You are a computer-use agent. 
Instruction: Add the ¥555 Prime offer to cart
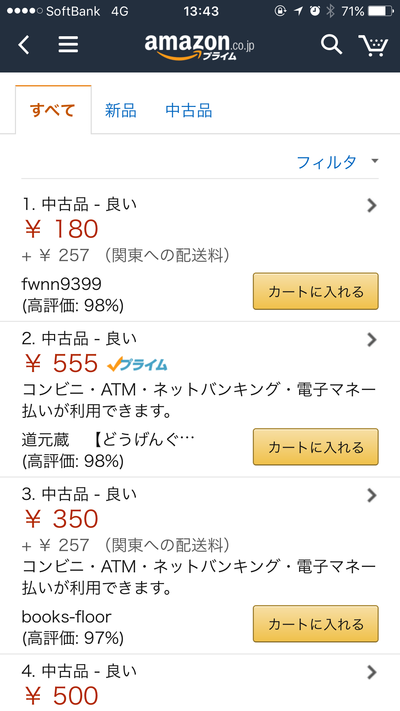316,447
